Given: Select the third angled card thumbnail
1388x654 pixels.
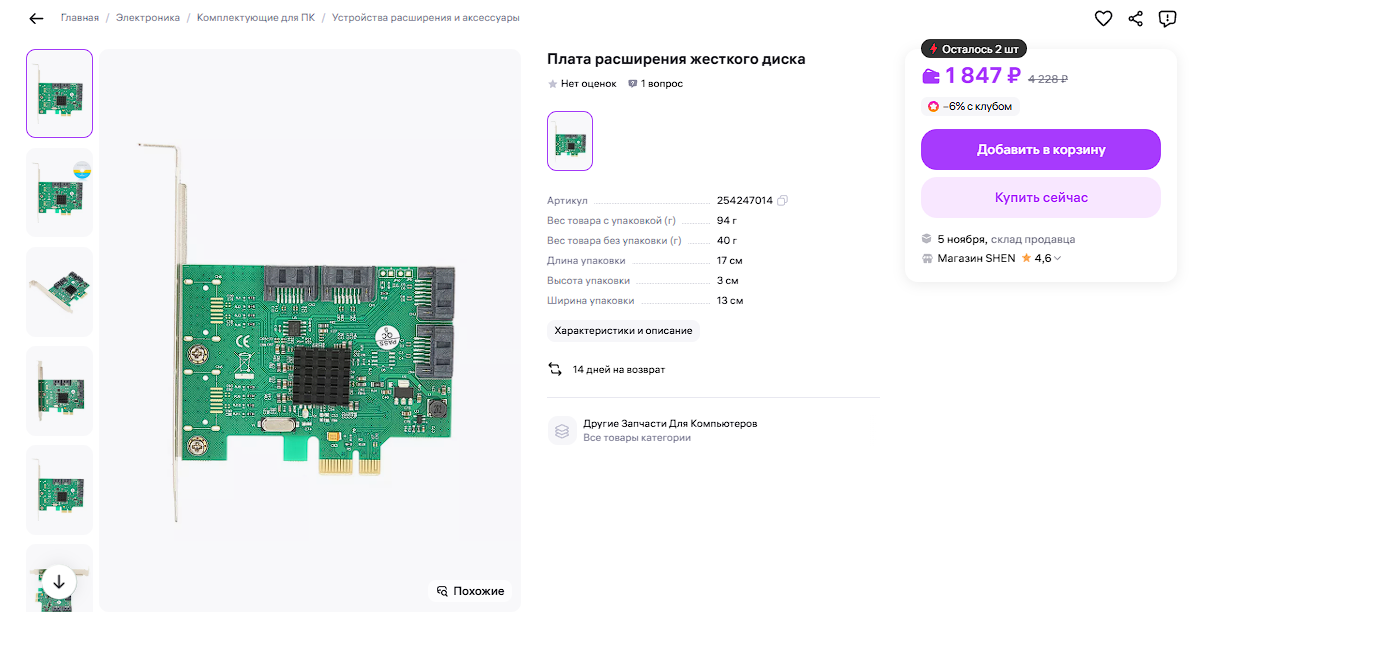Looking at the screenshot, I should point(59,291).
